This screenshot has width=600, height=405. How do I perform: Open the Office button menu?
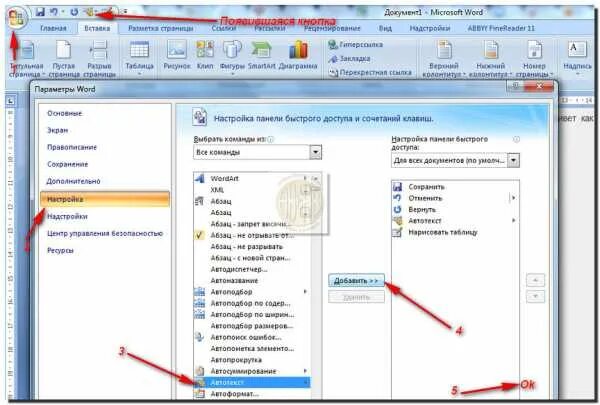[x=16, y=18]
